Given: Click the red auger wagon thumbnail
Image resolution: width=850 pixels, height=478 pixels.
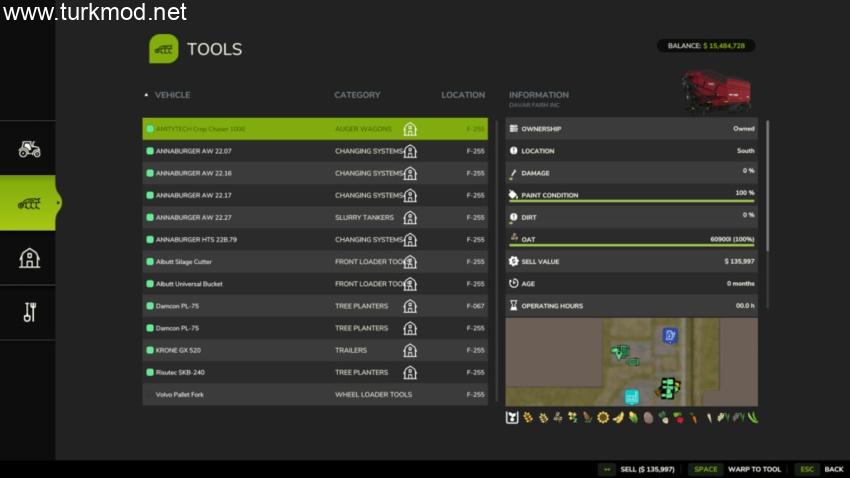Looking at the screenshot, I should pyautogui.click(x=717, y=92).
